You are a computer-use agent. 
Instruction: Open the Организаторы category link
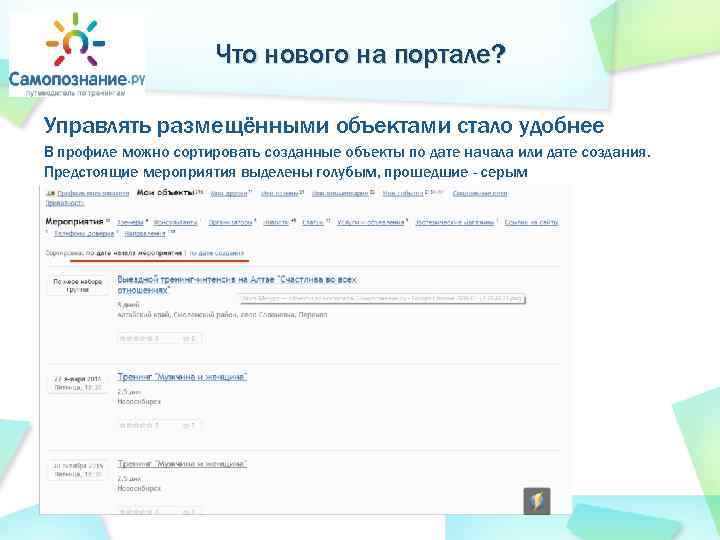231,222
